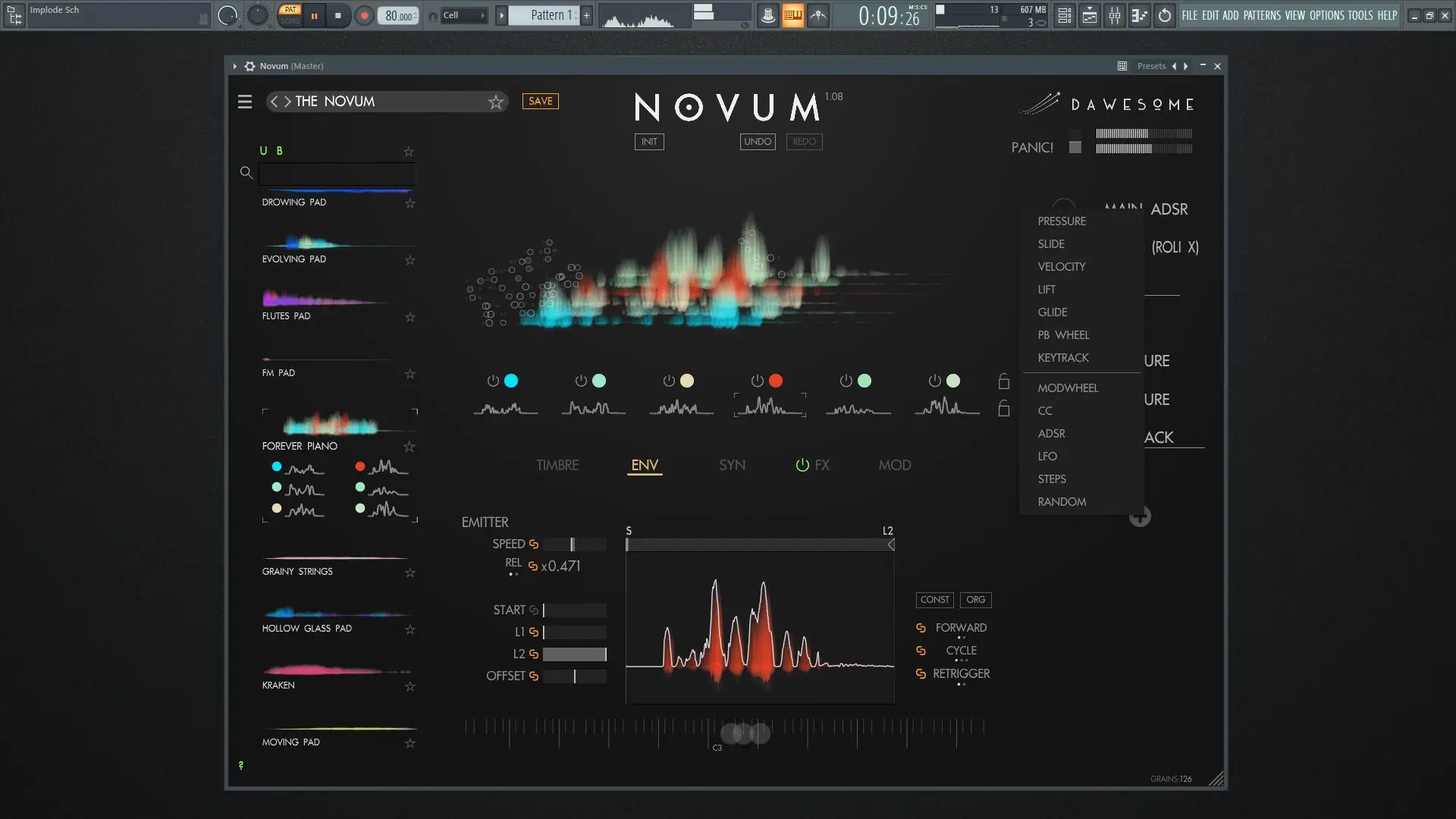
Task: Star the KRAKEN preset
Action: [x=410, y=686]
